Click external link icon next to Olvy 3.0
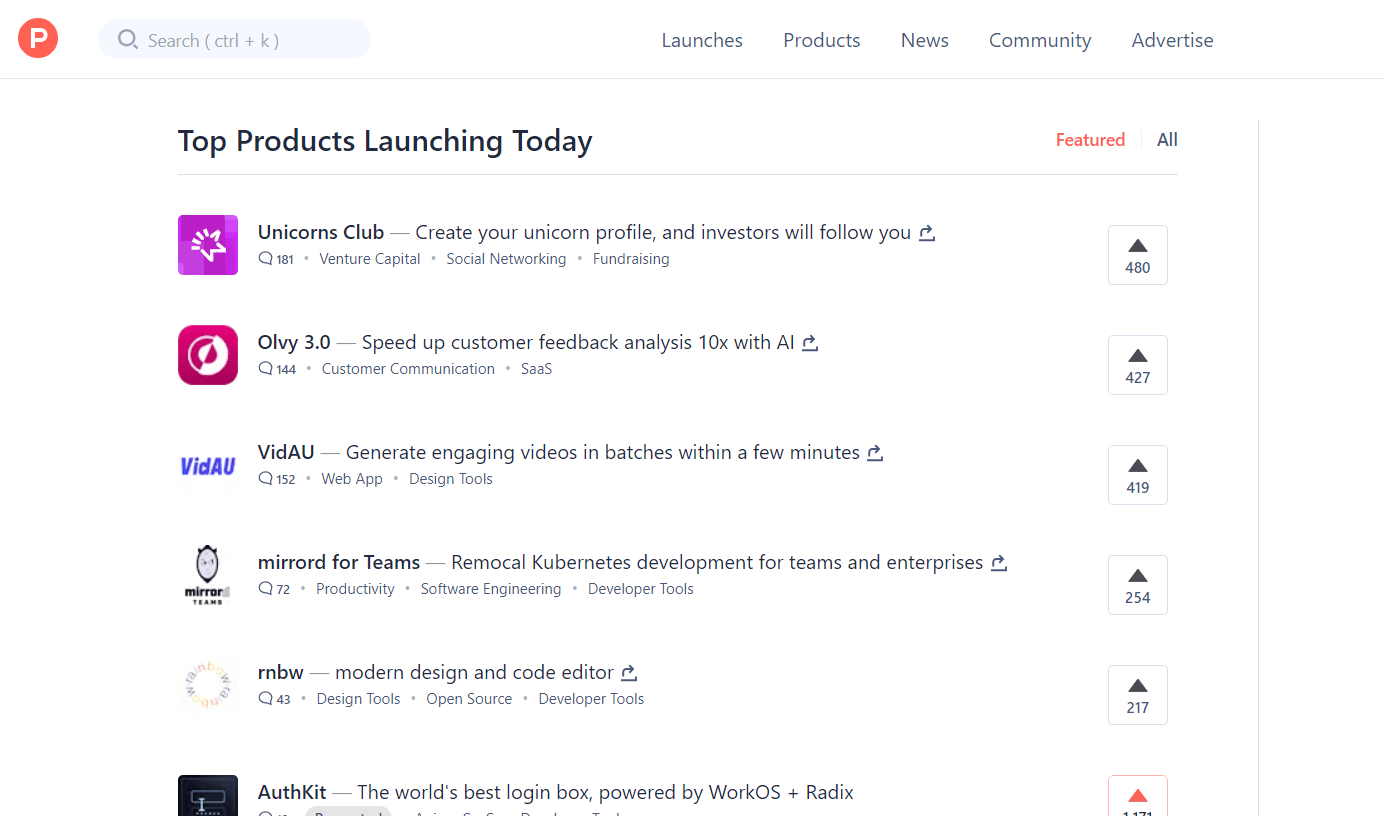 point(811,343)
